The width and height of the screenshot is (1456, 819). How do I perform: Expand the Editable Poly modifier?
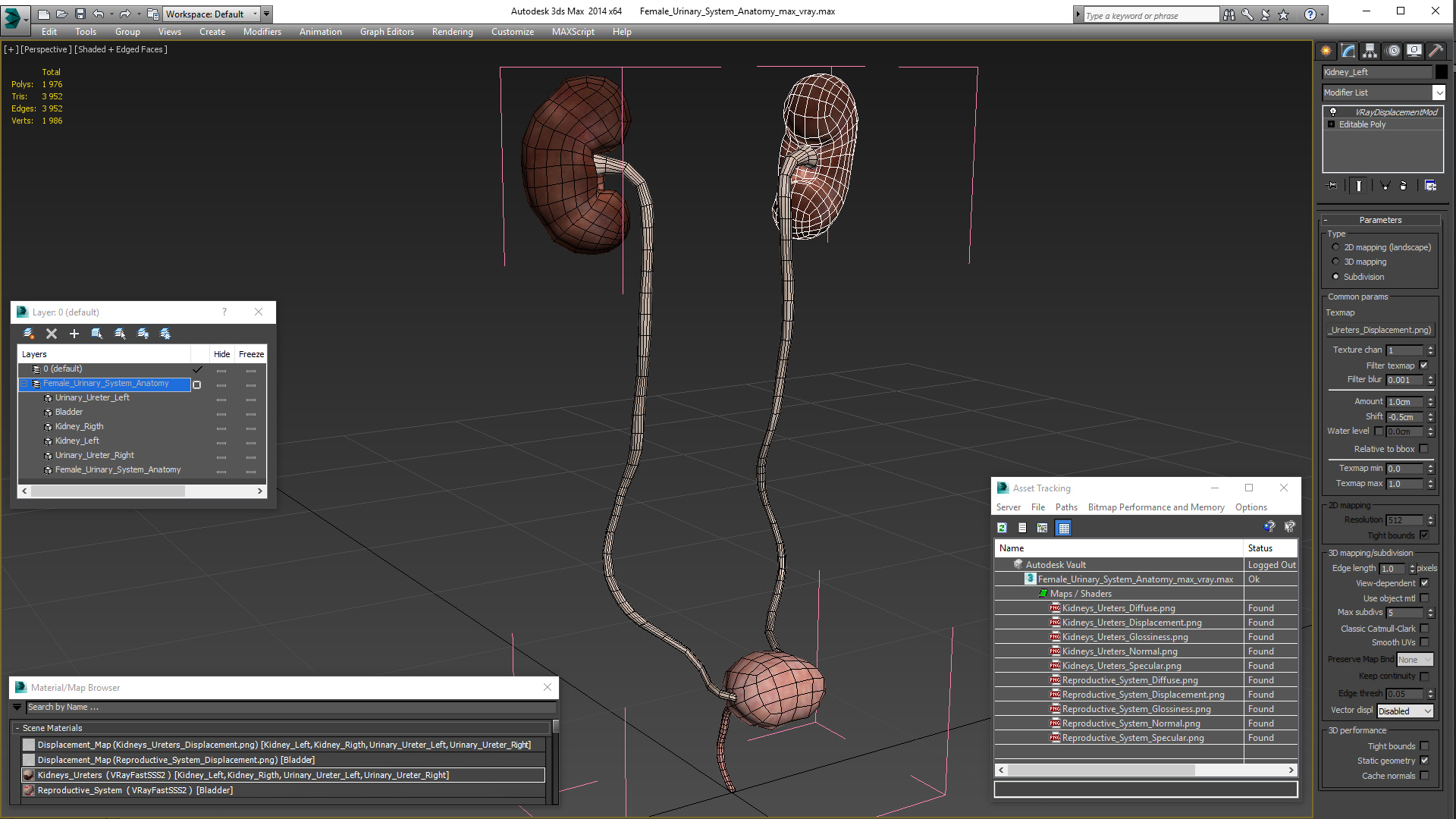(1331, 124)
